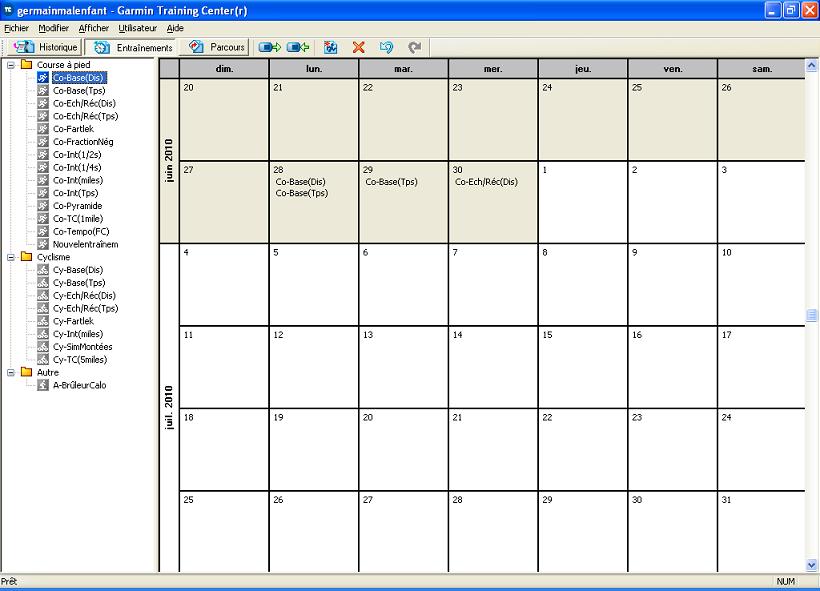Select Cy-TC(5miles) workout in tree
Viewport: 820px width, 591px height.
pos(80,359)
